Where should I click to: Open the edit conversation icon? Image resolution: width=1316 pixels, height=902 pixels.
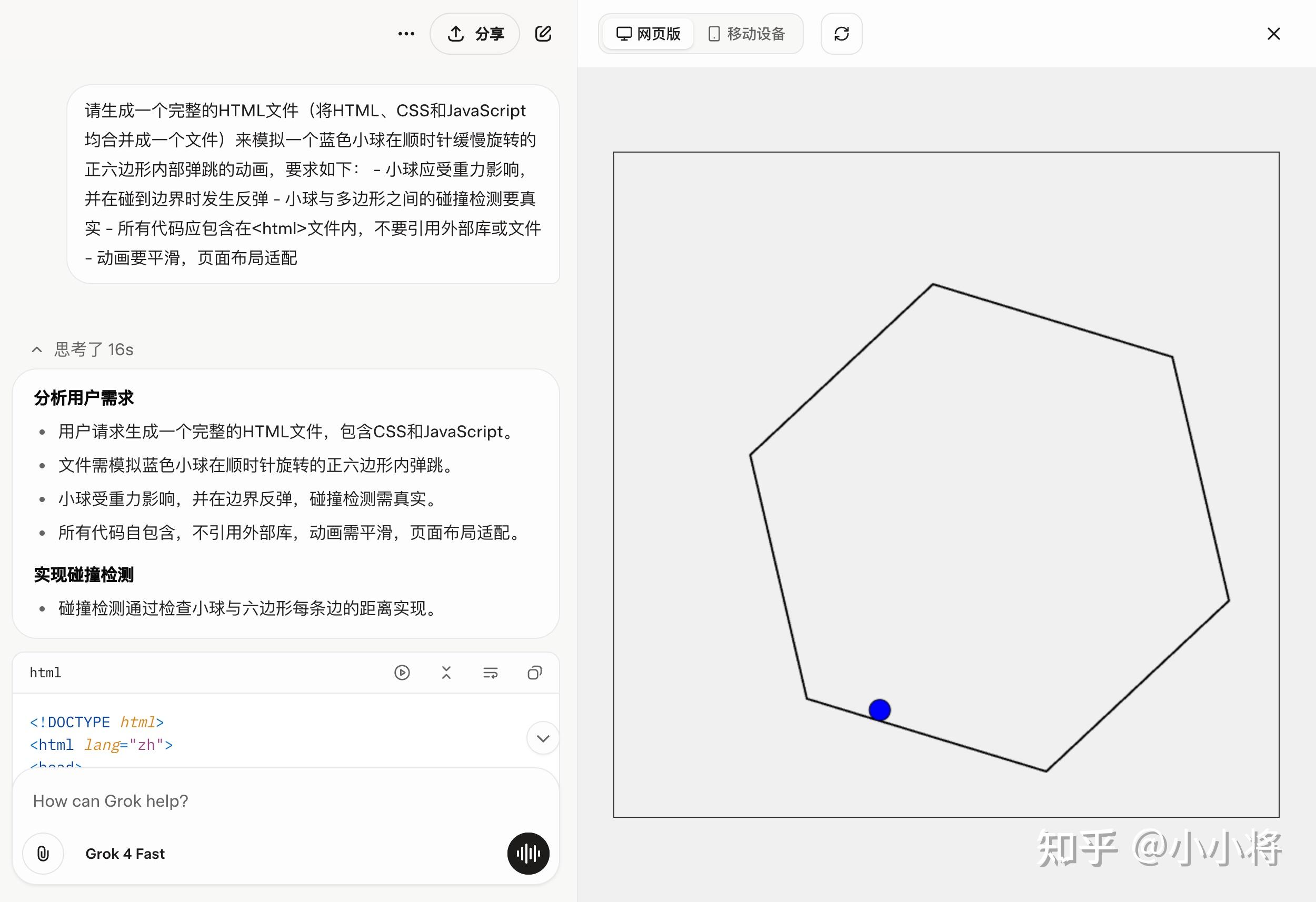click(543, 33)
